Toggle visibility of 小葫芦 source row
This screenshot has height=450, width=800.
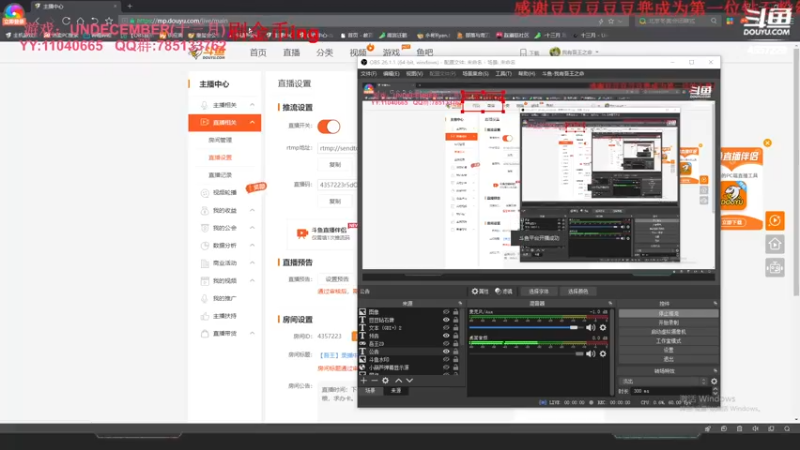[x=446, y=367]
